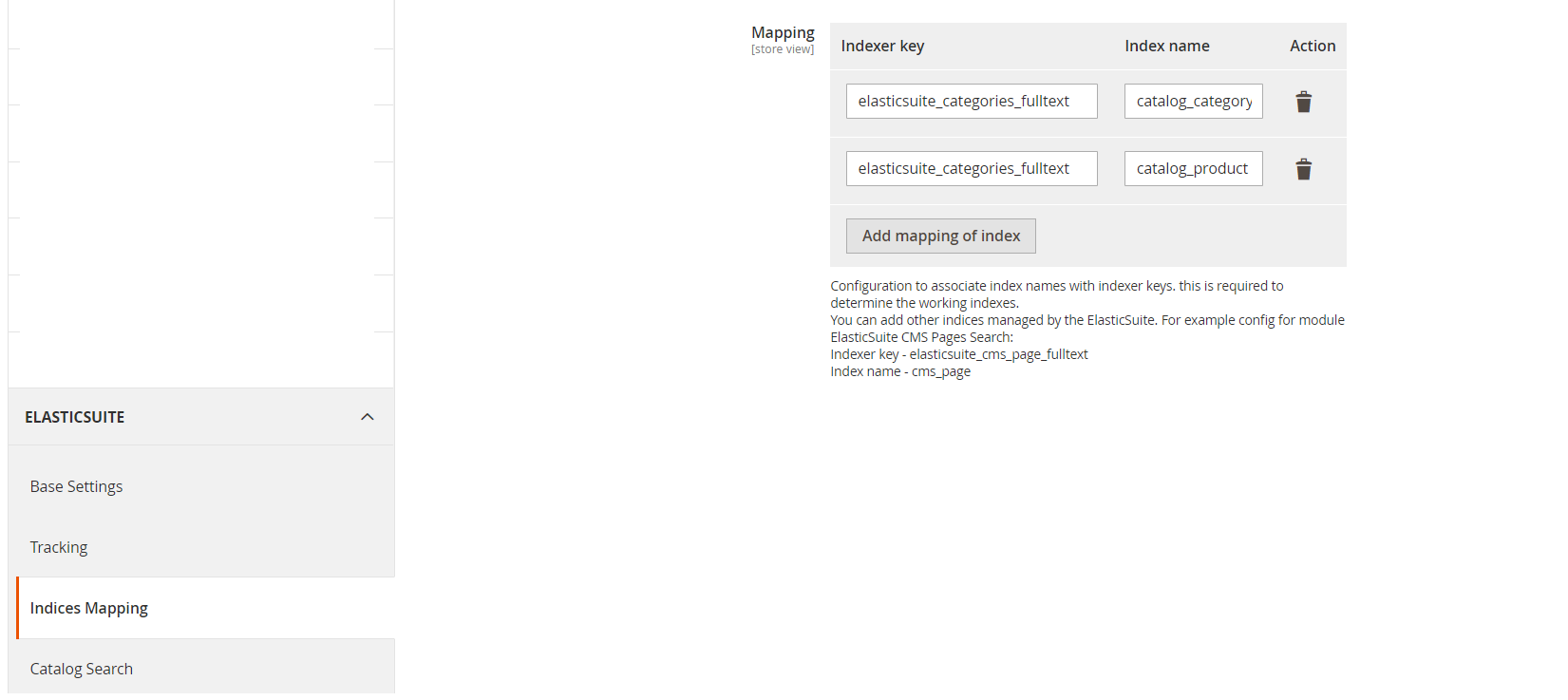Image resolution: width=1568 pixels, height=700 pixels.
Task: Switch to the Tracking tab
Action: tap(59, 547)
